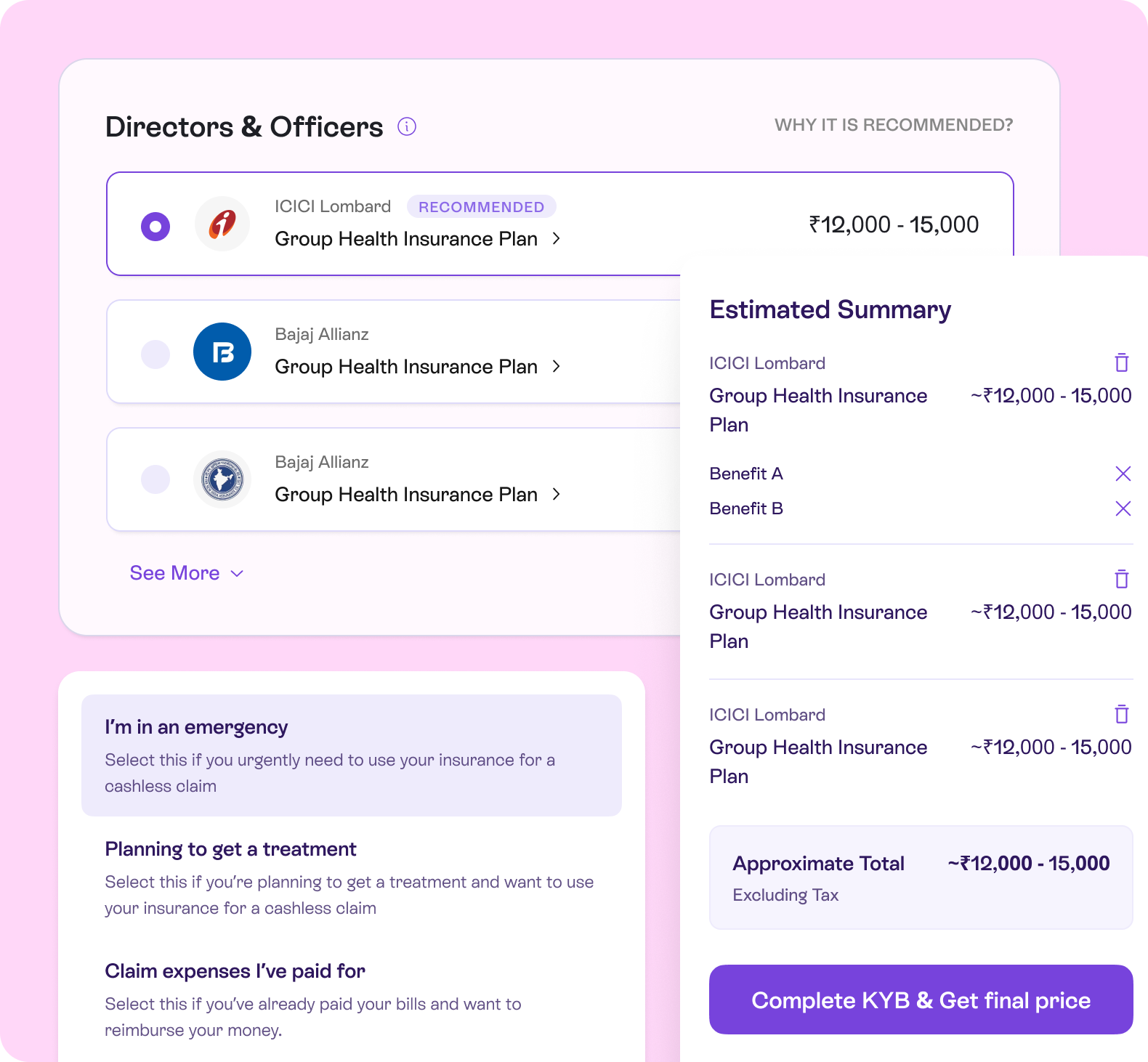Click the Estimated Summary heading

(830, 309)
